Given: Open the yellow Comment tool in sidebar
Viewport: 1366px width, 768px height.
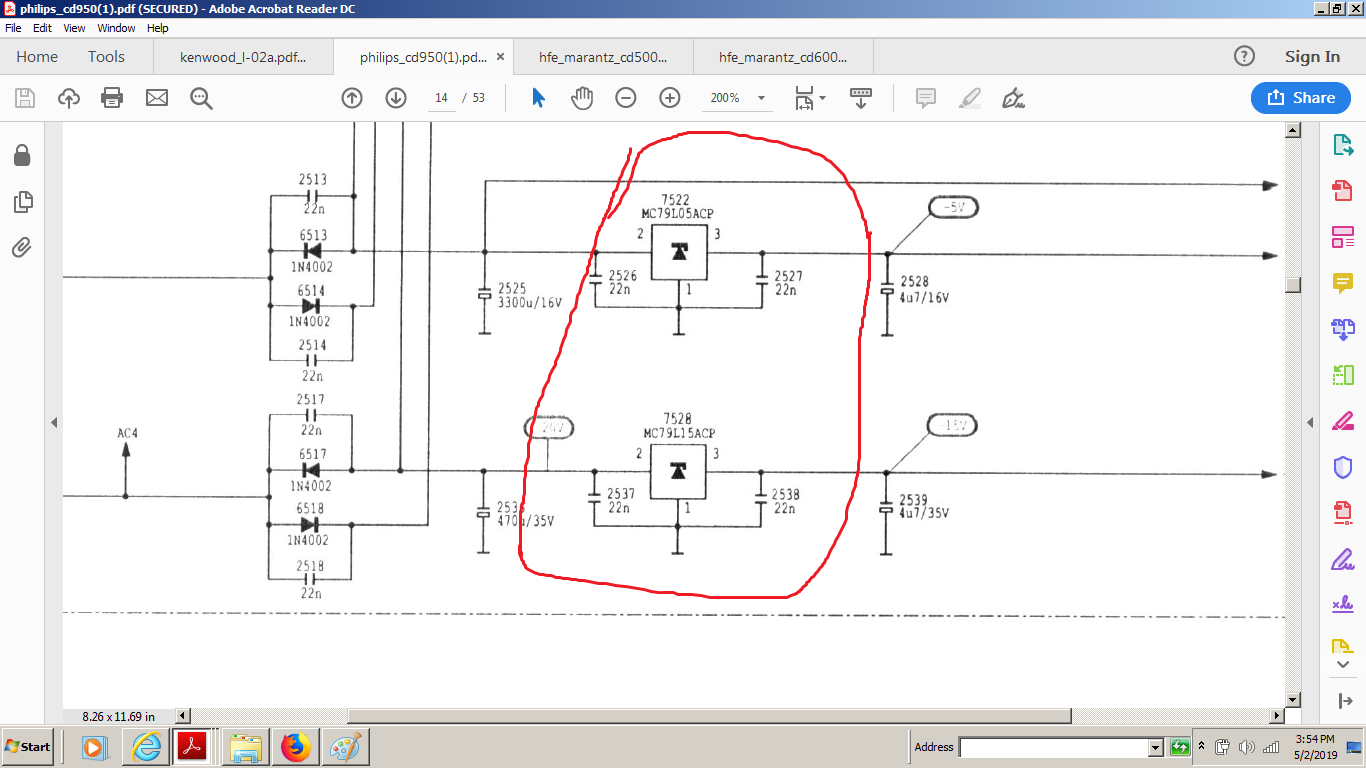Looking at the screenshot, I should [x=1343, y=283].
